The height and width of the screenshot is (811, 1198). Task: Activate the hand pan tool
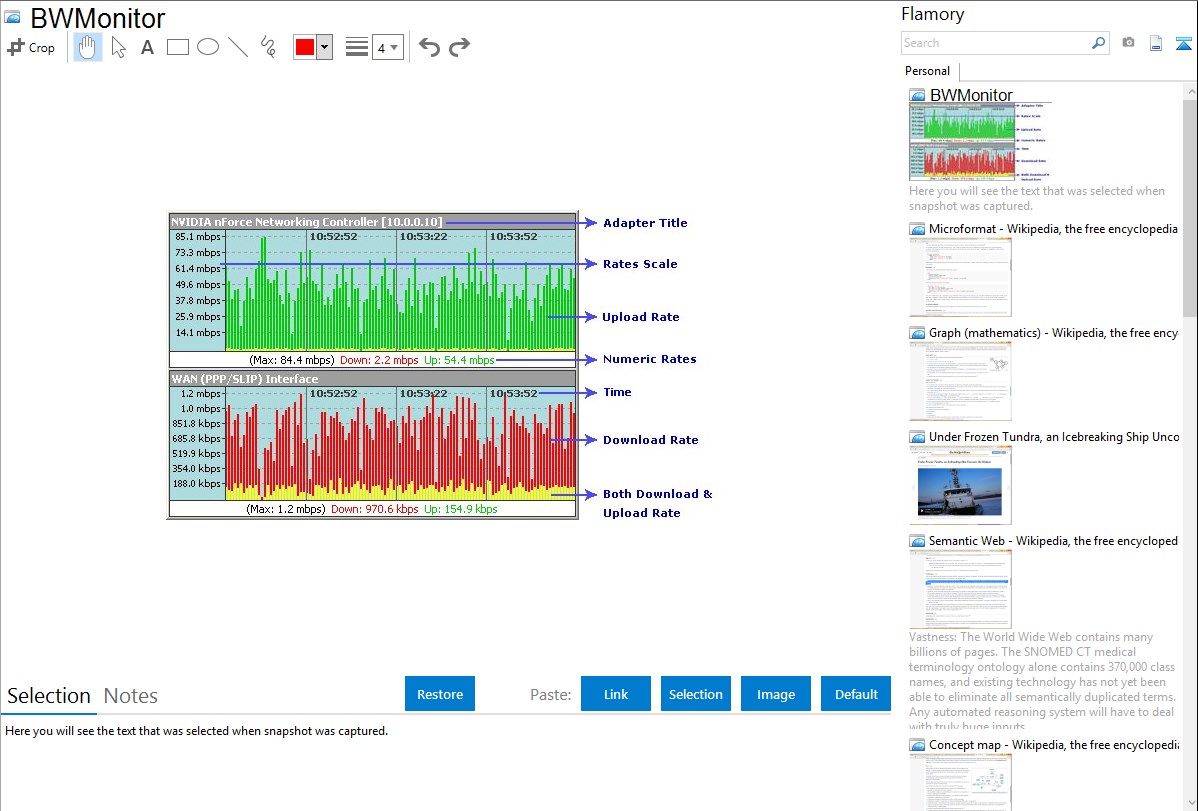(88, 47)
